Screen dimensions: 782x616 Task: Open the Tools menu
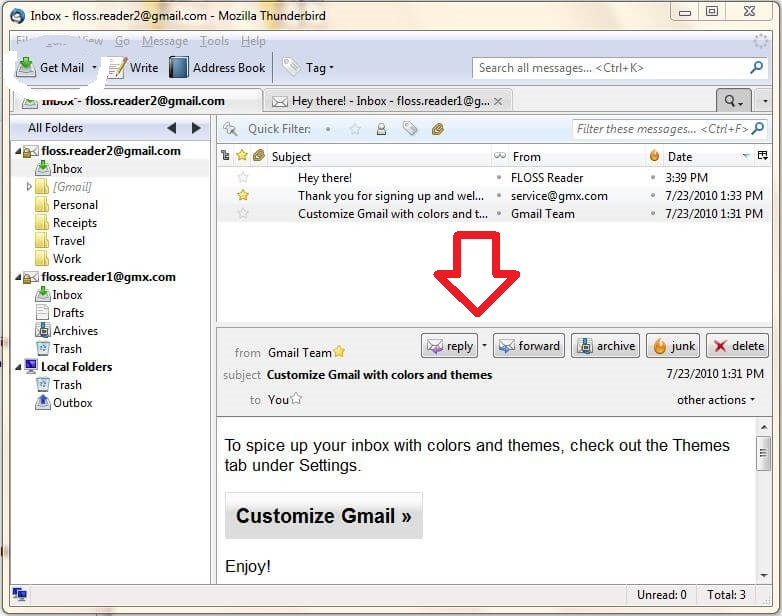pos(214,41)
